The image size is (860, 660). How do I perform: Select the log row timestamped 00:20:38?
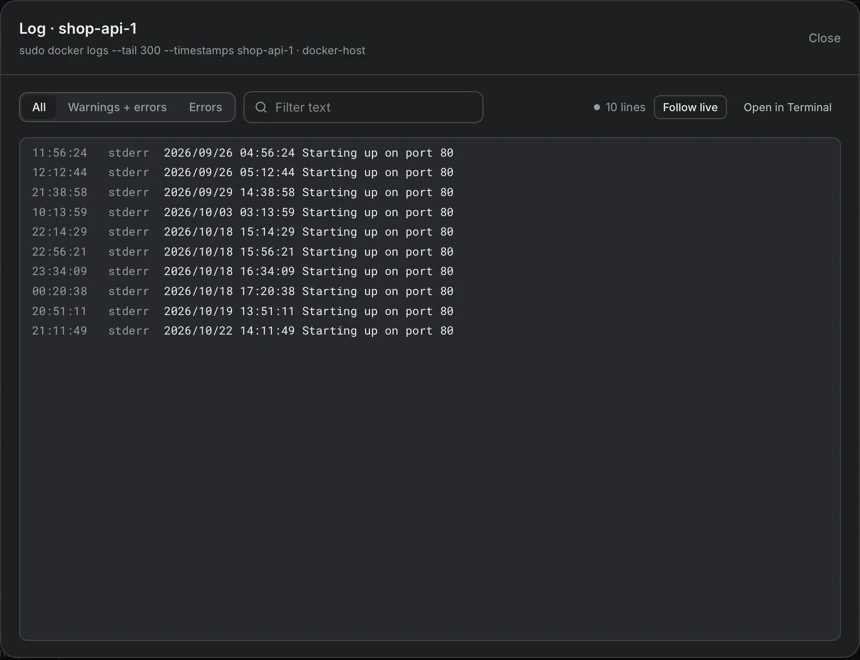tap(429, 291)
